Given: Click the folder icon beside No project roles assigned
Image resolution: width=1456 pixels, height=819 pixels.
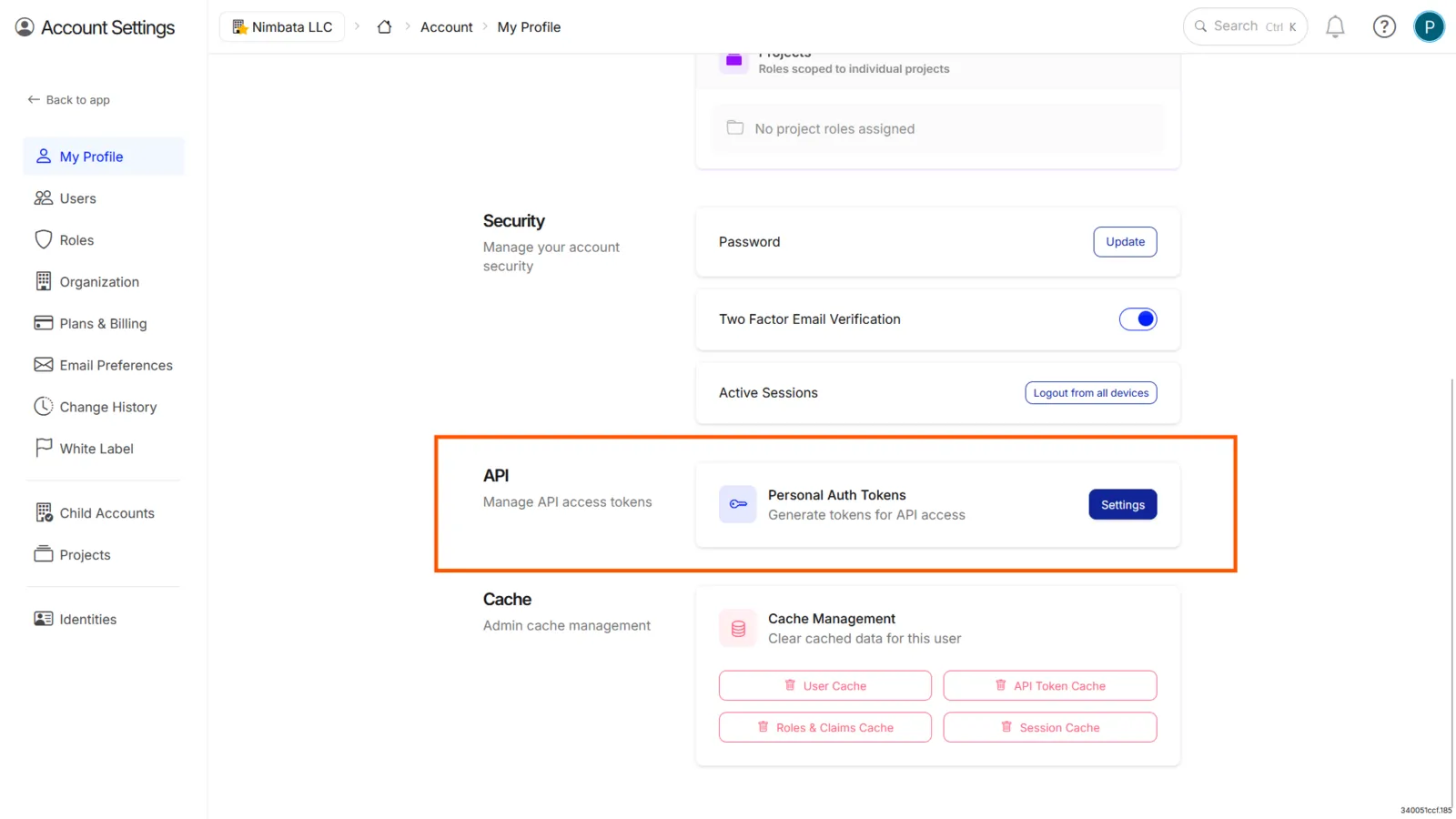Looking at the screenshot, I should [x=735, y=128].
